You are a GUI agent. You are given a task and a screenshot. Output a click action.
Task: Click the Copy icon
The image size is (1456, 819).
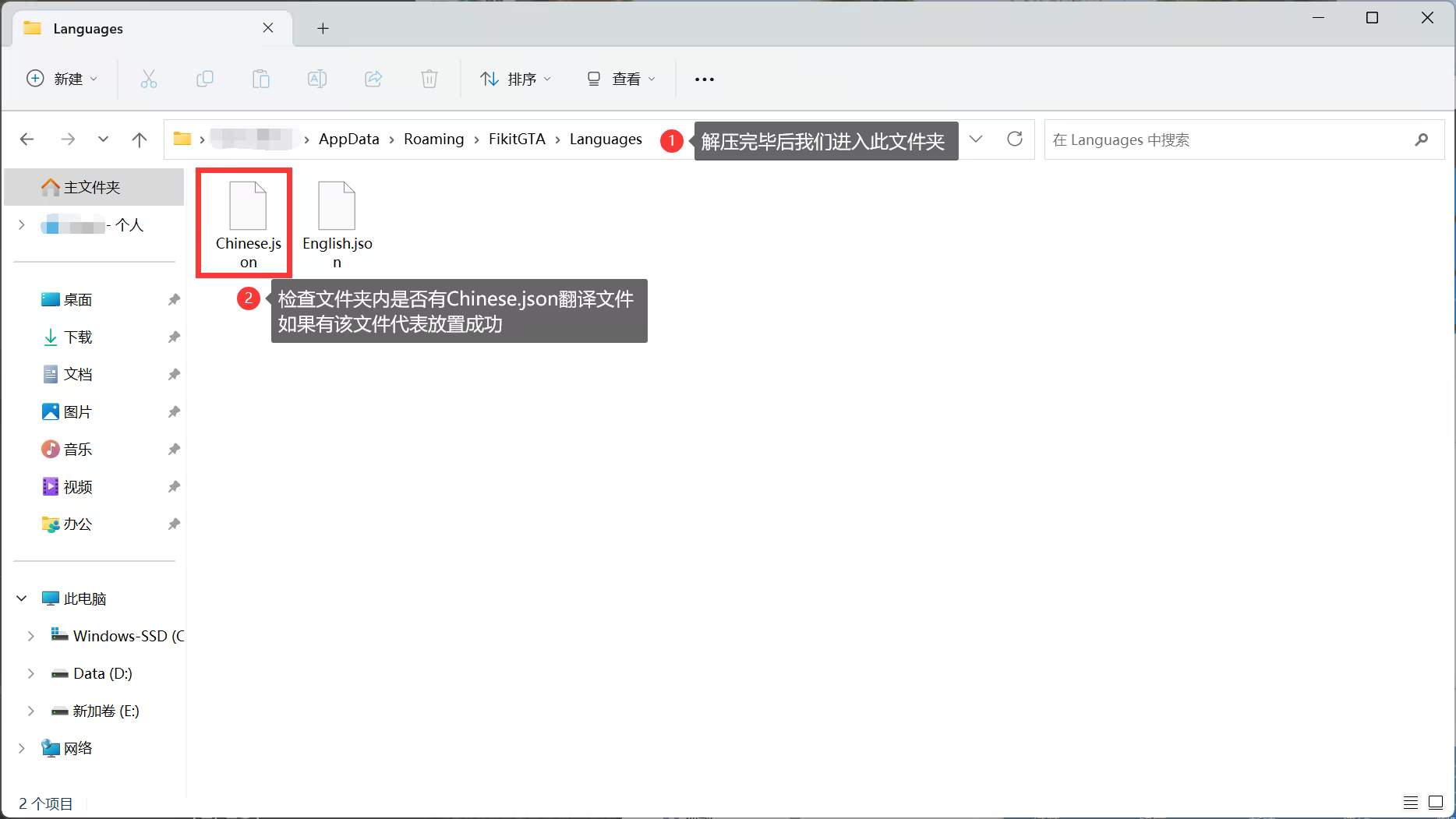point(205,79)
